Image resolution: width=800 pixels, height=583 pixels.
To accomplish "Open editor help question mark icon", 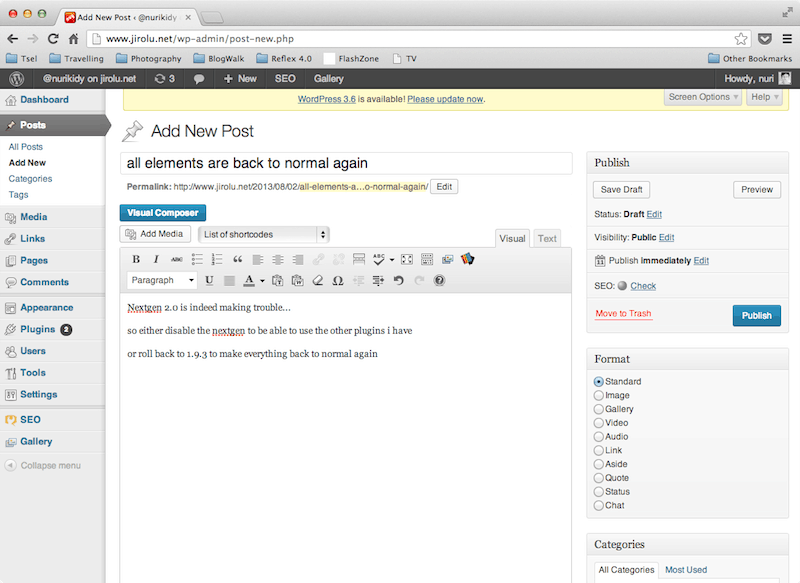I will pyautogui.click(x=439, y=281).
